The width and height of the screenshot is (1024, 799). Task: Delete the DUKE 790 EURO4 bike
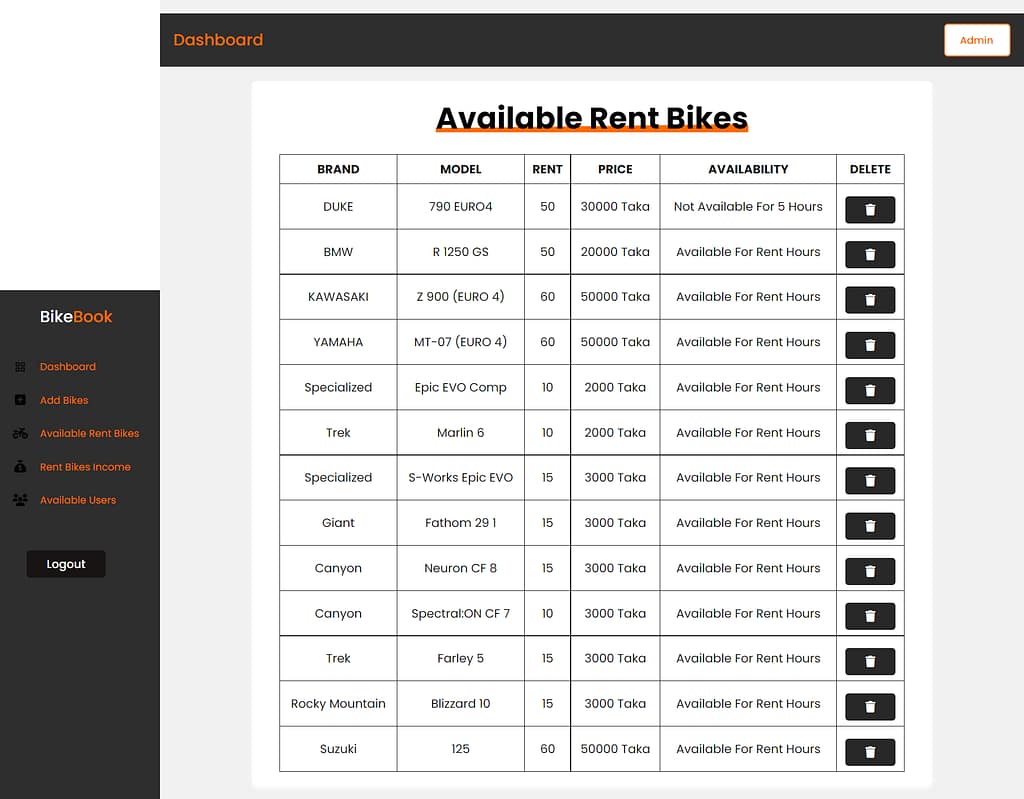869,209
